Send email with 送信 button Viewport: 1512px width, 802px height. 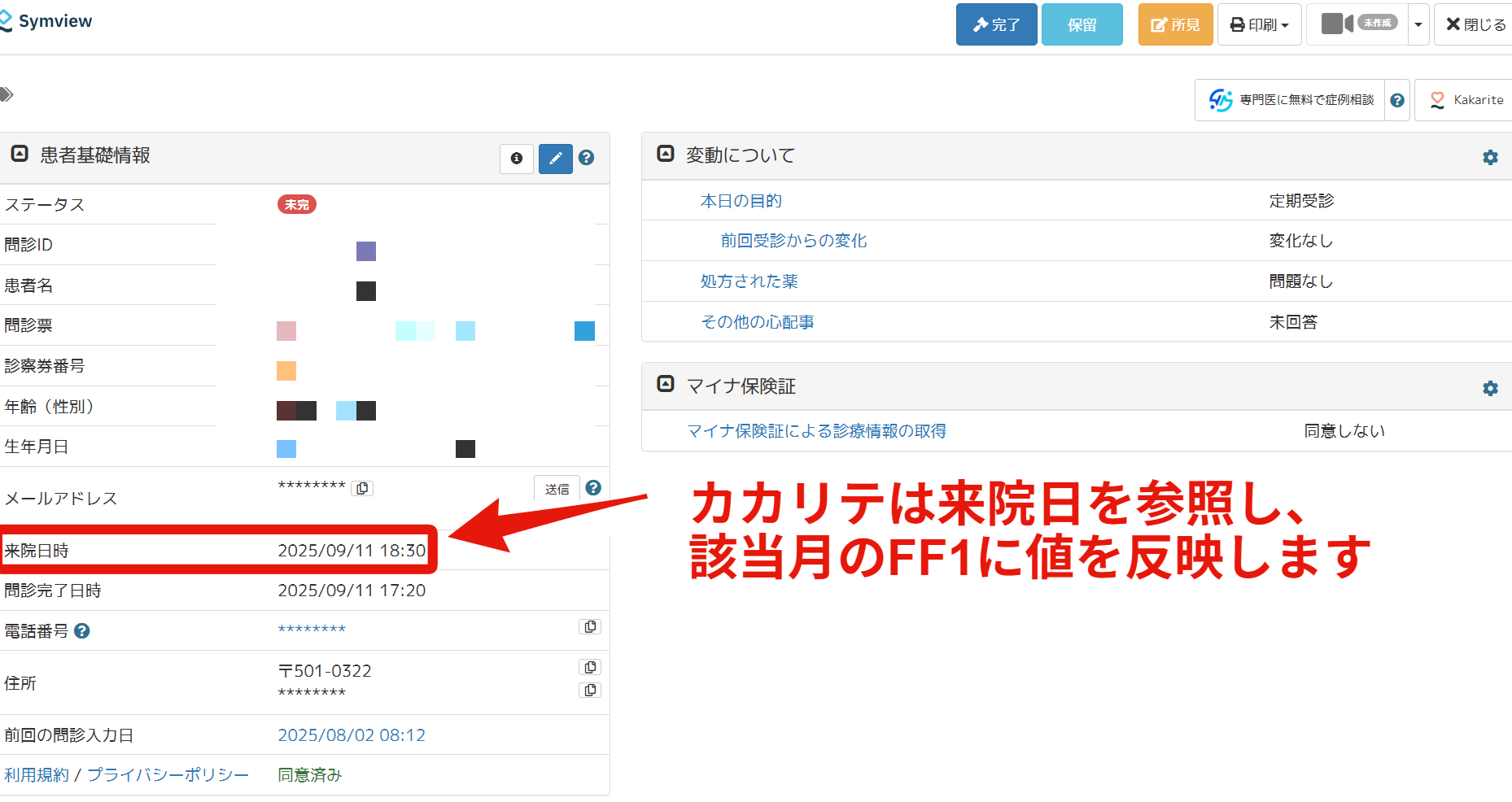tap(557, 489)
